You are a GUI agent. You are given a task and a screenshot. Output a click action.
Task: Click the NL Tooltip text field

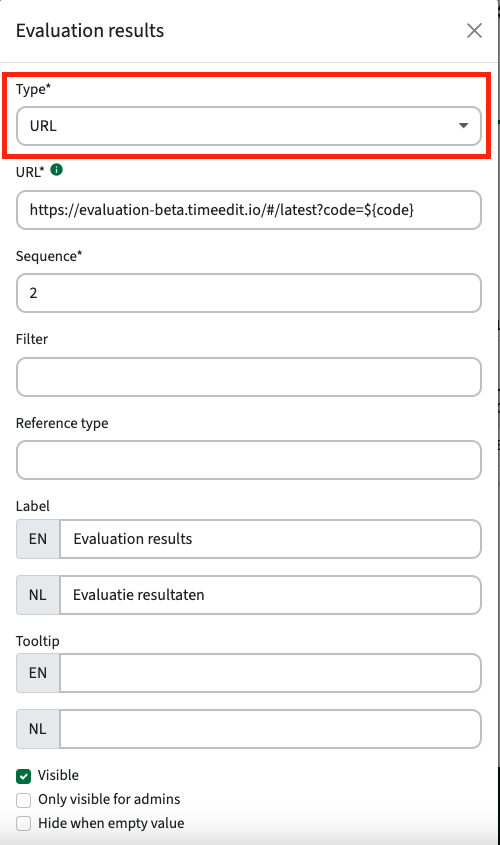(270, 729)
